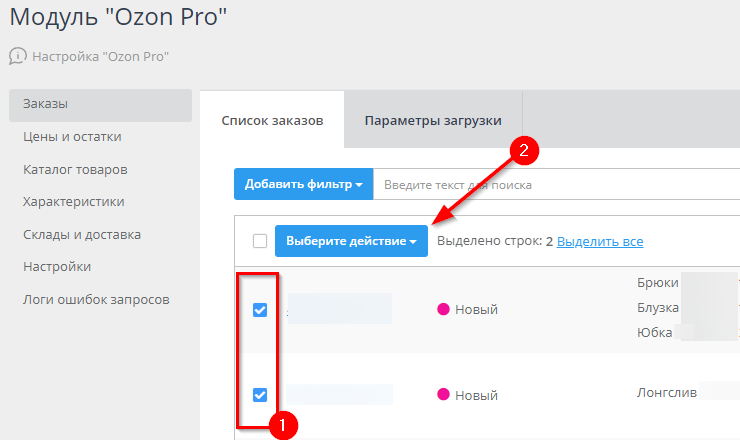
Task: Navigate to Характеристики in sidebar
Action: pyautogui.click(x=73, y=202)
